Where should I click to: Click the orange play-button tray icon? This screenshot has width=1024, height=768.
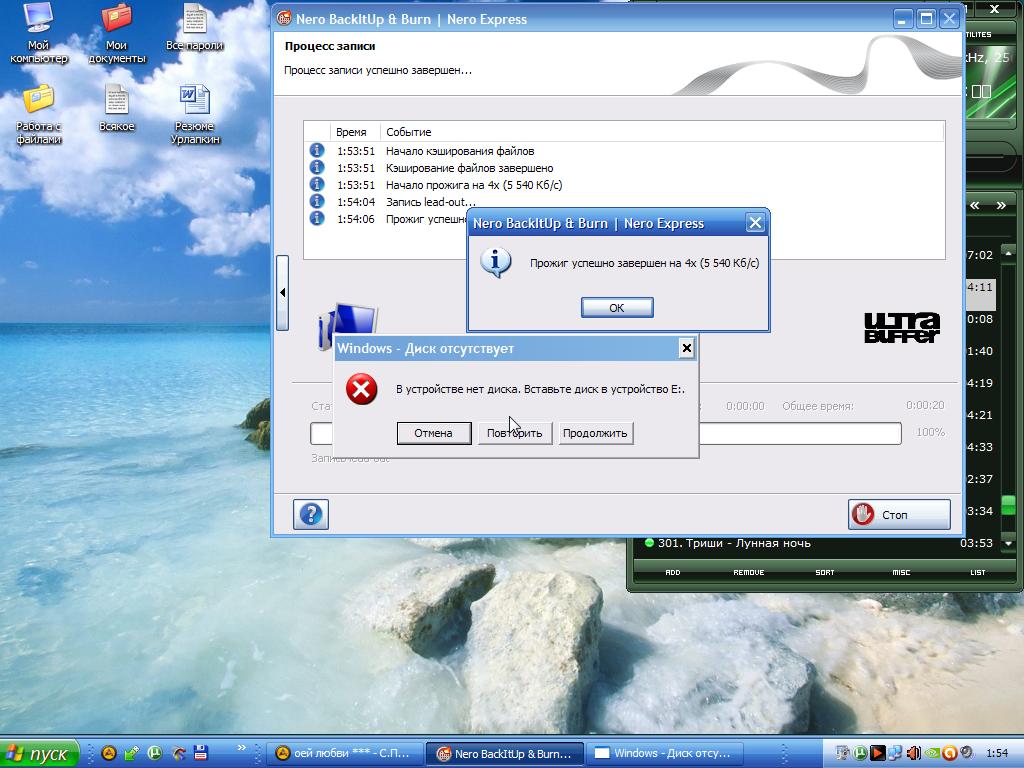(x=878, y=753)
